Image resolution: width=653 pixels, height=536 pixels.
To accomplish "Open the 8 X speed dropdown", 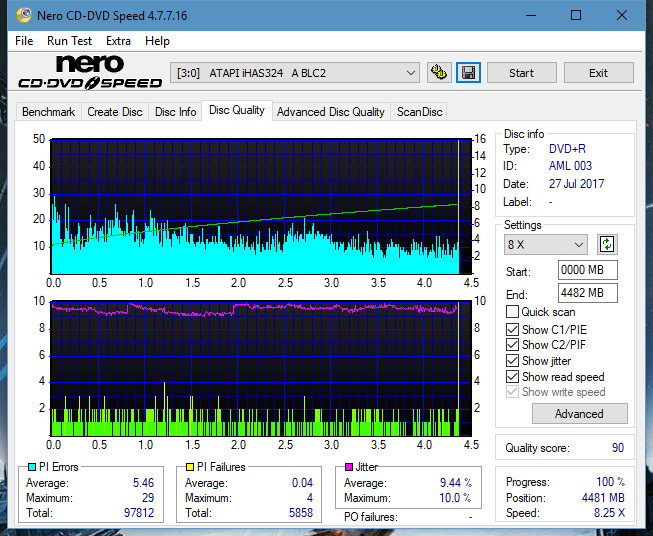I will coord(545,244).
